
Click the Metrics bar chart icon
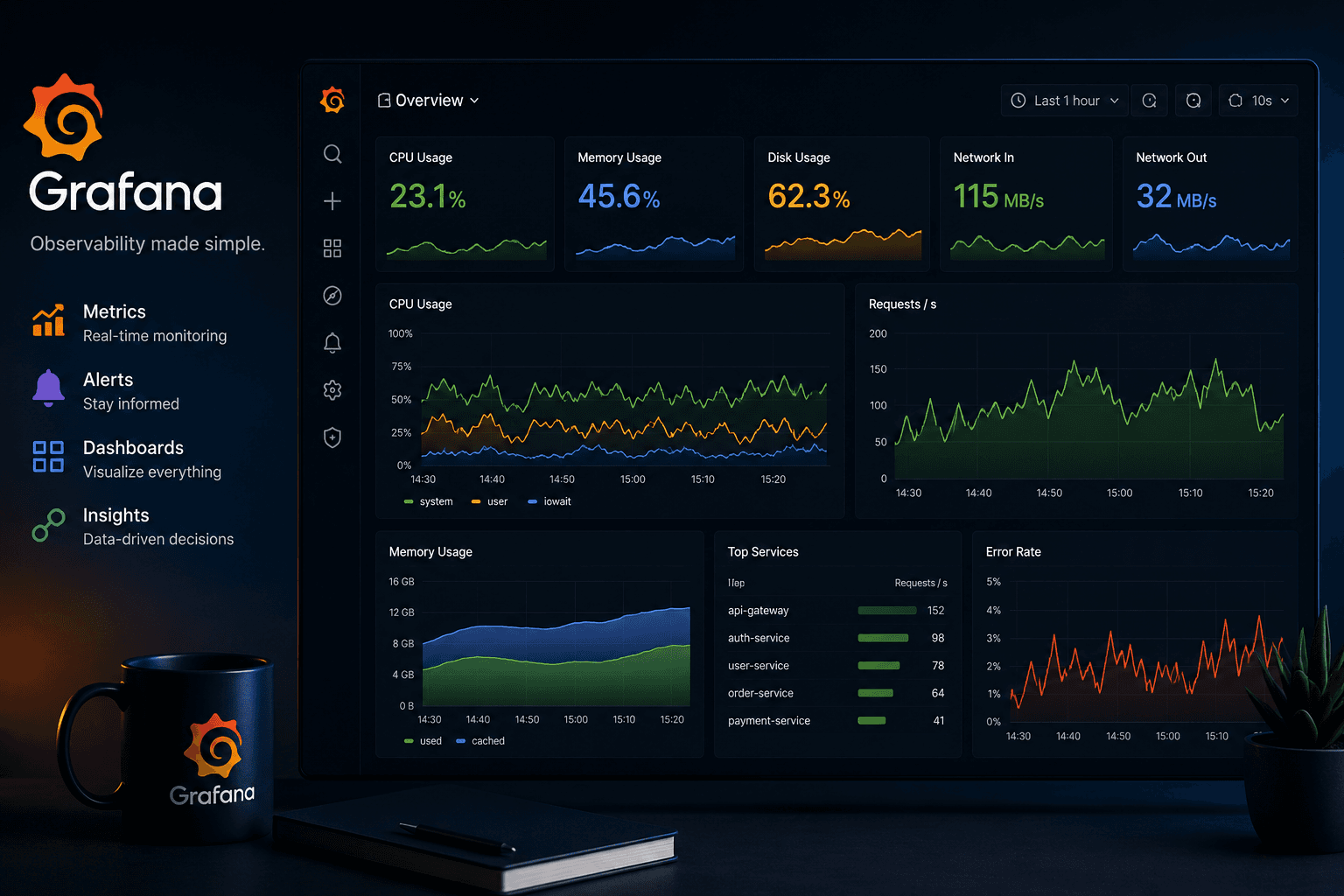[x=49, y=320]
